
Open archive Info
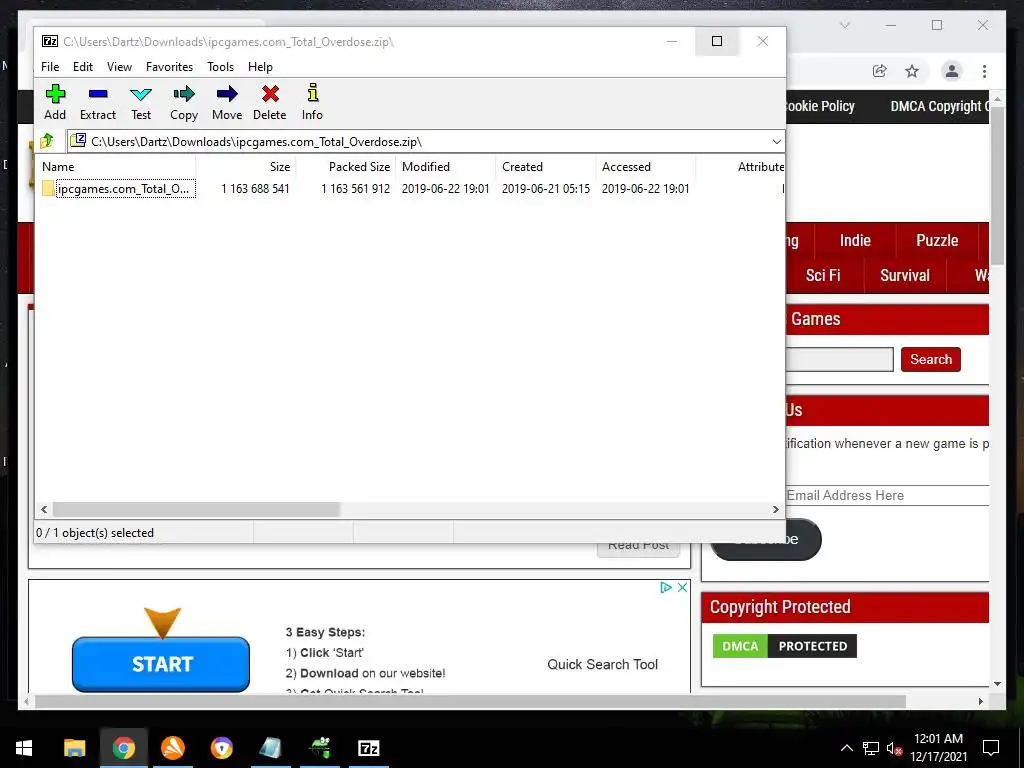coord(313,93)
